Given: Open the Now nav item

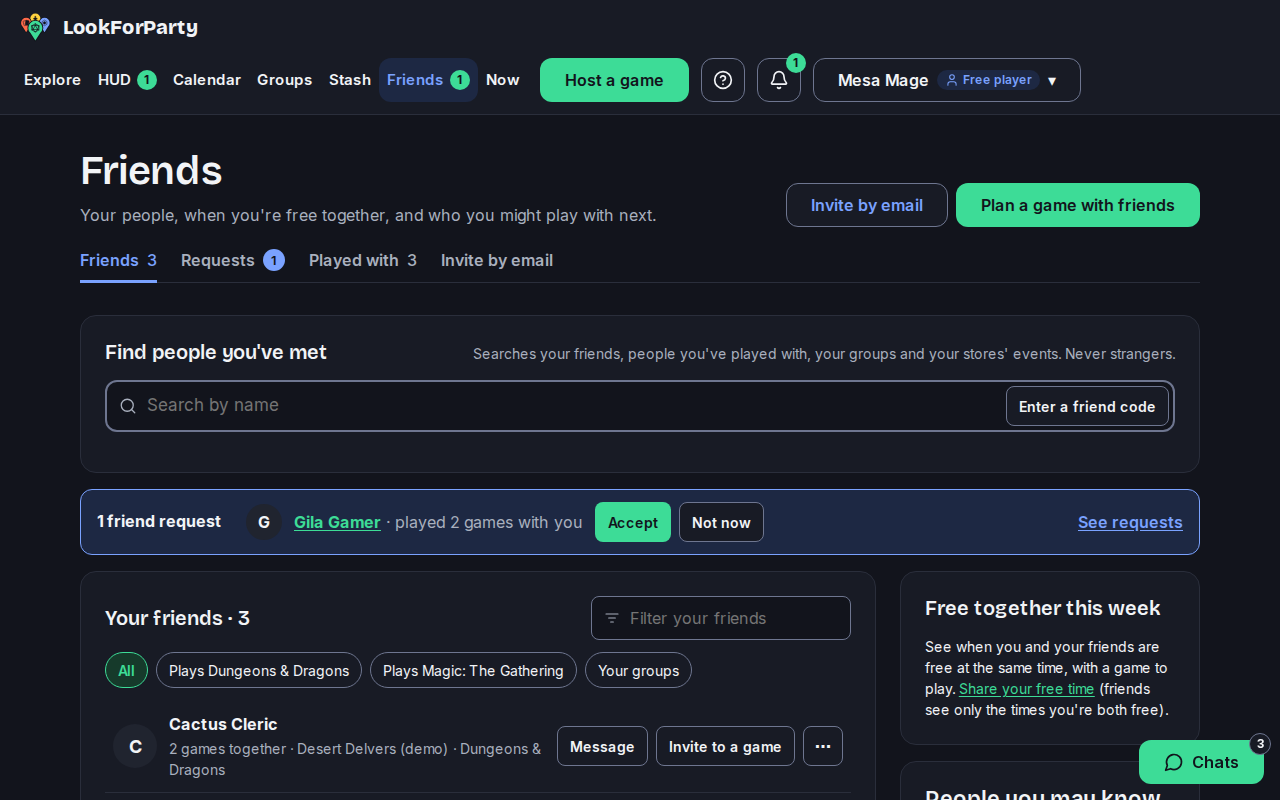Looking at the screenshot, I should click(503, 80).
